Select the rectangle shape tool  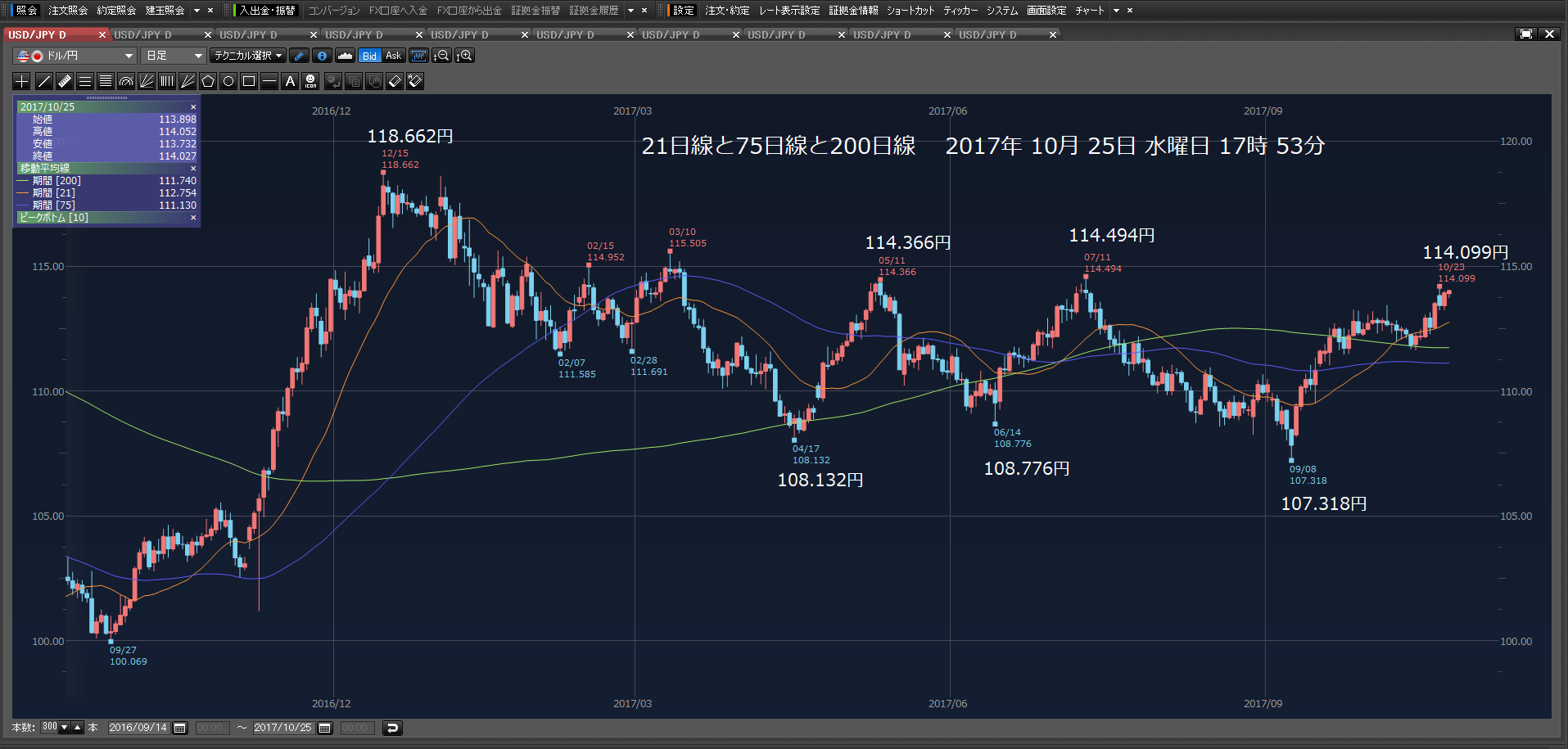click(249, 81)
